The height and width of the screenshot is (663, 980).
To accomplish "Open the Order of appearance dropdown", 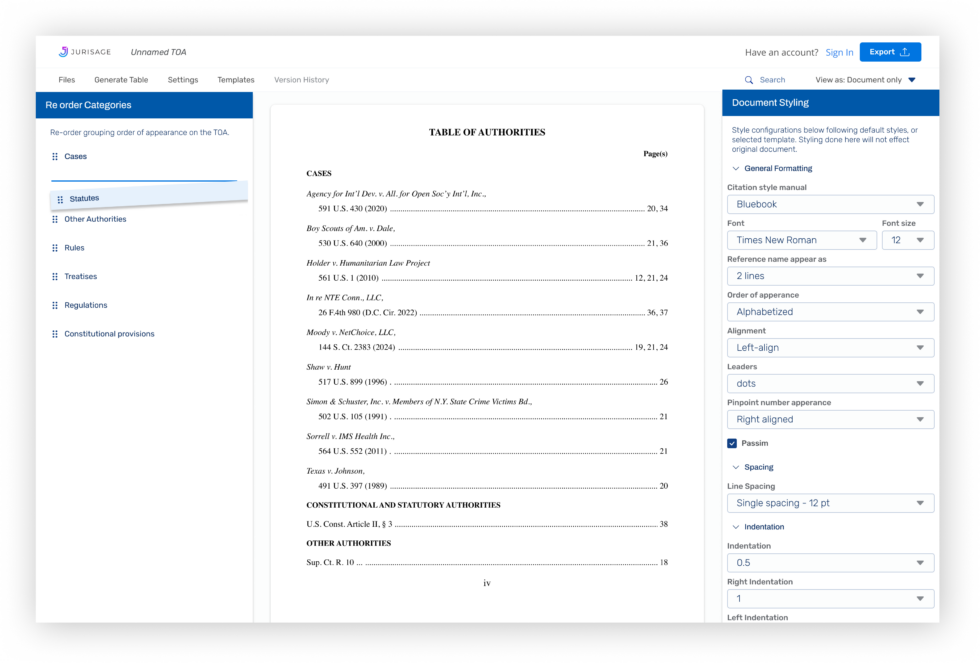I will (830, 312).
